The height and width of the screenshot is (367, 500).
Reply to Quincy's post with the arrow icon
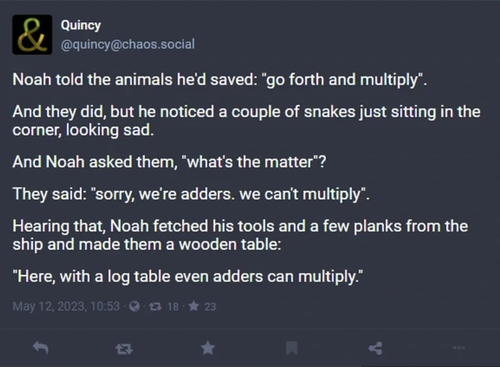pyautogui.click(x=41, y=348)
